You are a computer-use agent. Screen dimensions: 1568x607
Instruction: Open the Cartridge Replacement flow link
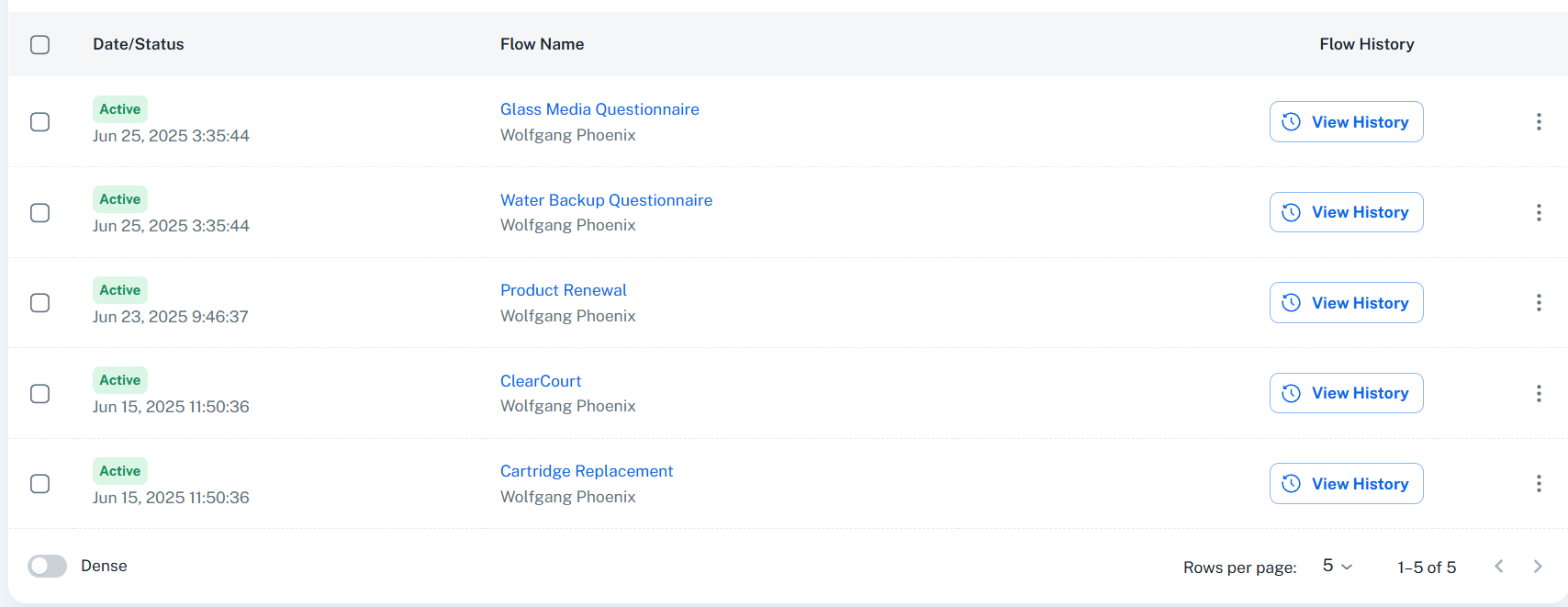pyautogui.click(x=587, y=471)
